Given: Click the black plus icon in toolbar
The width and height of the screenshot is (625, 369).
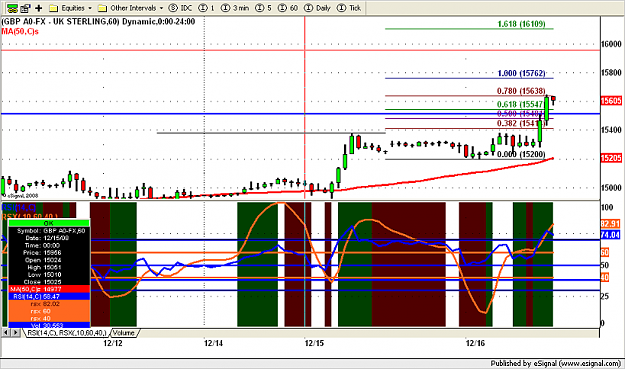Looking at the screenshot, I should [39, 8].
